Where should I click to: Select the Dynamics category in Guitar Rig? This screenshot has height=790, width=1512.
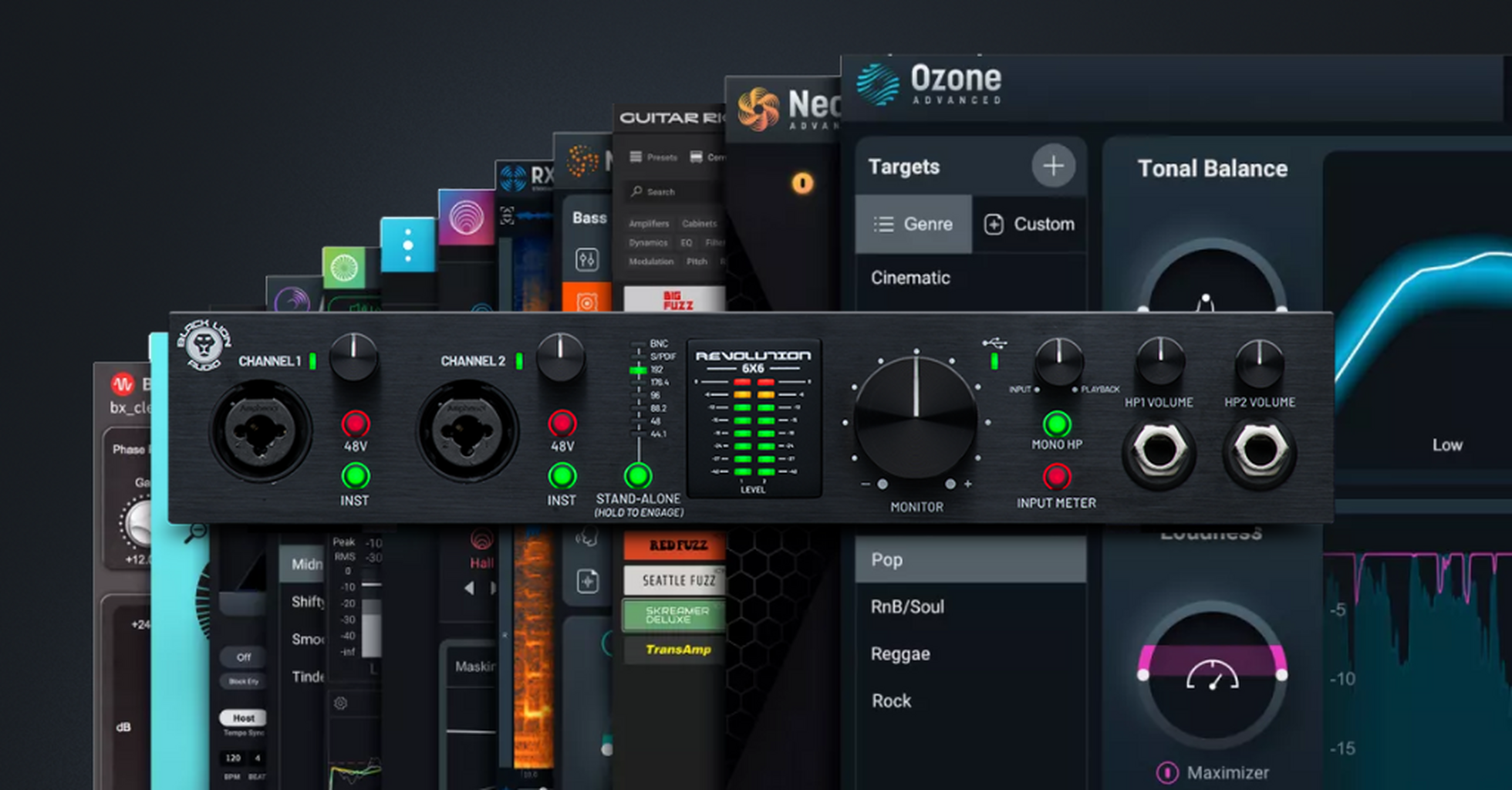click(x=648, y=242)
